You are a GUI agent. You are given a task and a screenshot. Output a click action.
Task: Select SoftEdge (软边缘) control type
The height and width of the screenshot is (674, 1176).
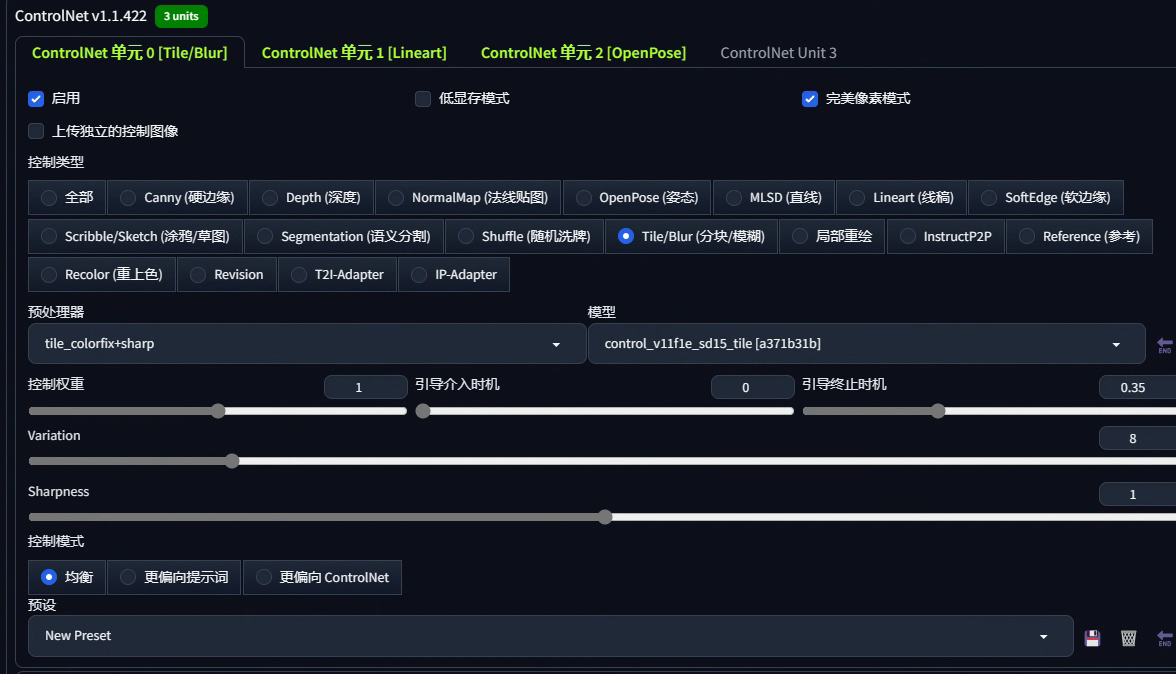coord(1046,197)
